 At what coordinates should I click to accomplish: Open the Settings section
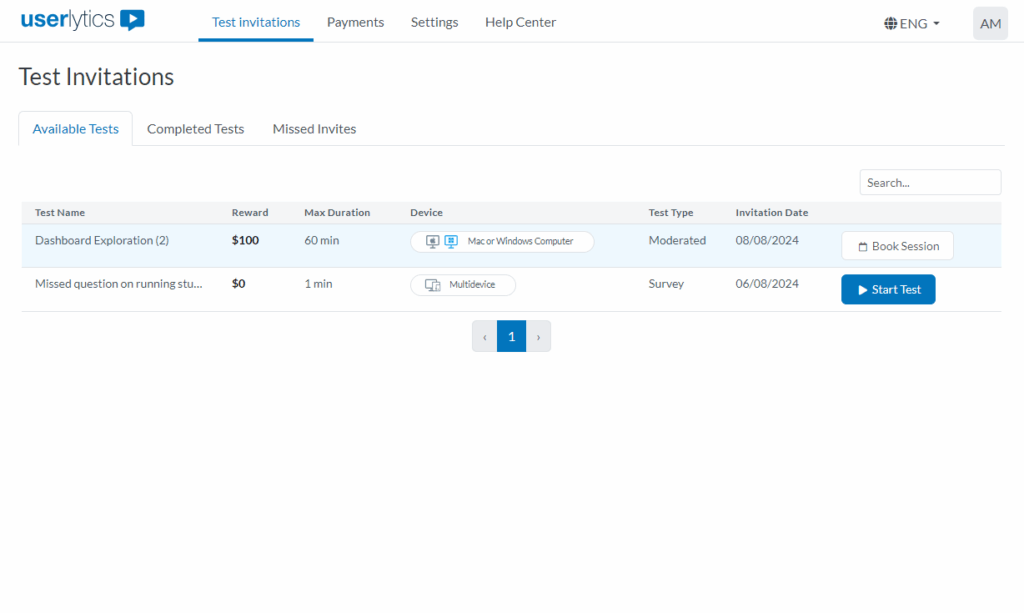(434, 22)
